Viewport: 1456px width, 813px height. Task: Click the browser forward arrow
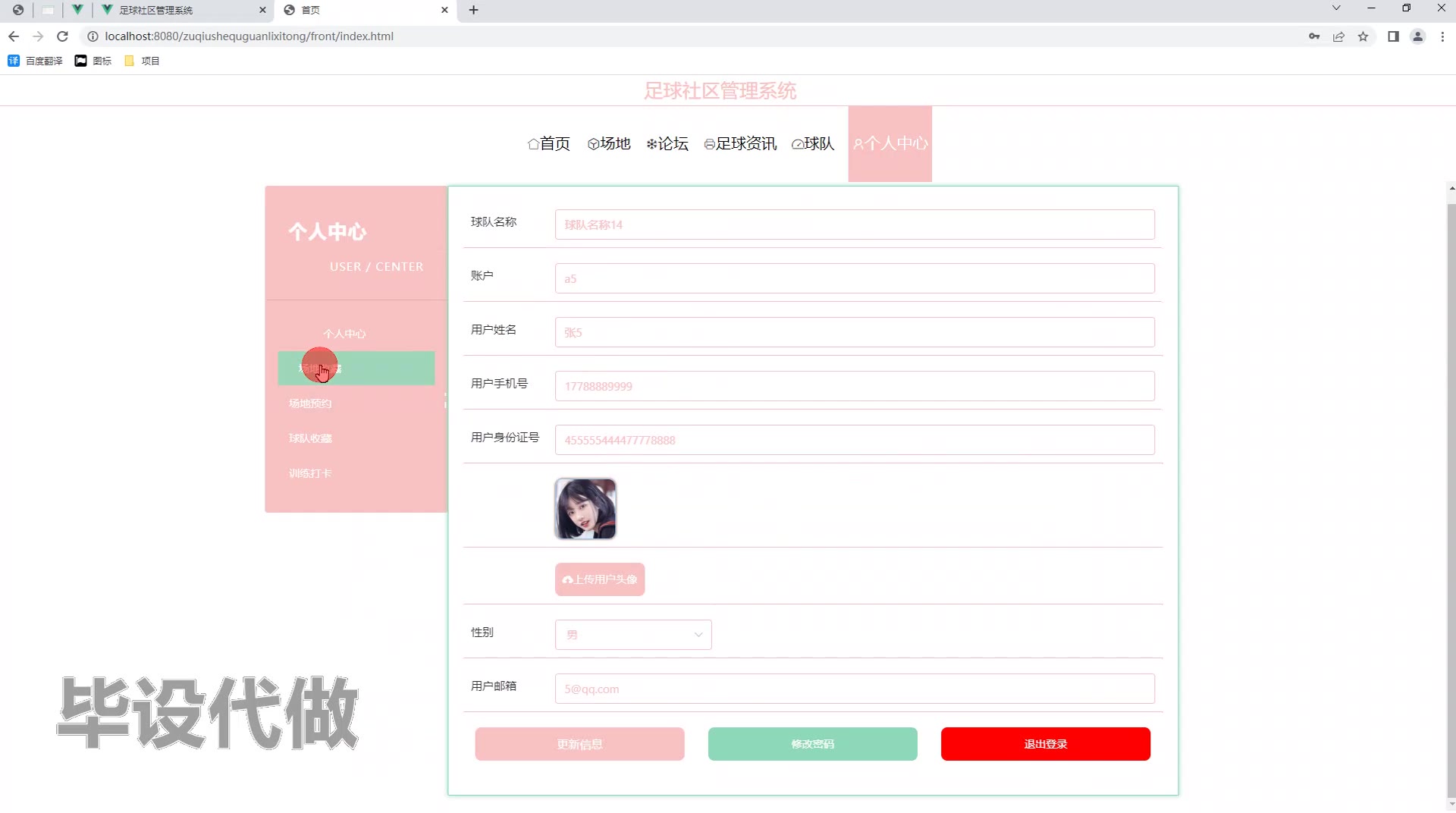[38, 36]
